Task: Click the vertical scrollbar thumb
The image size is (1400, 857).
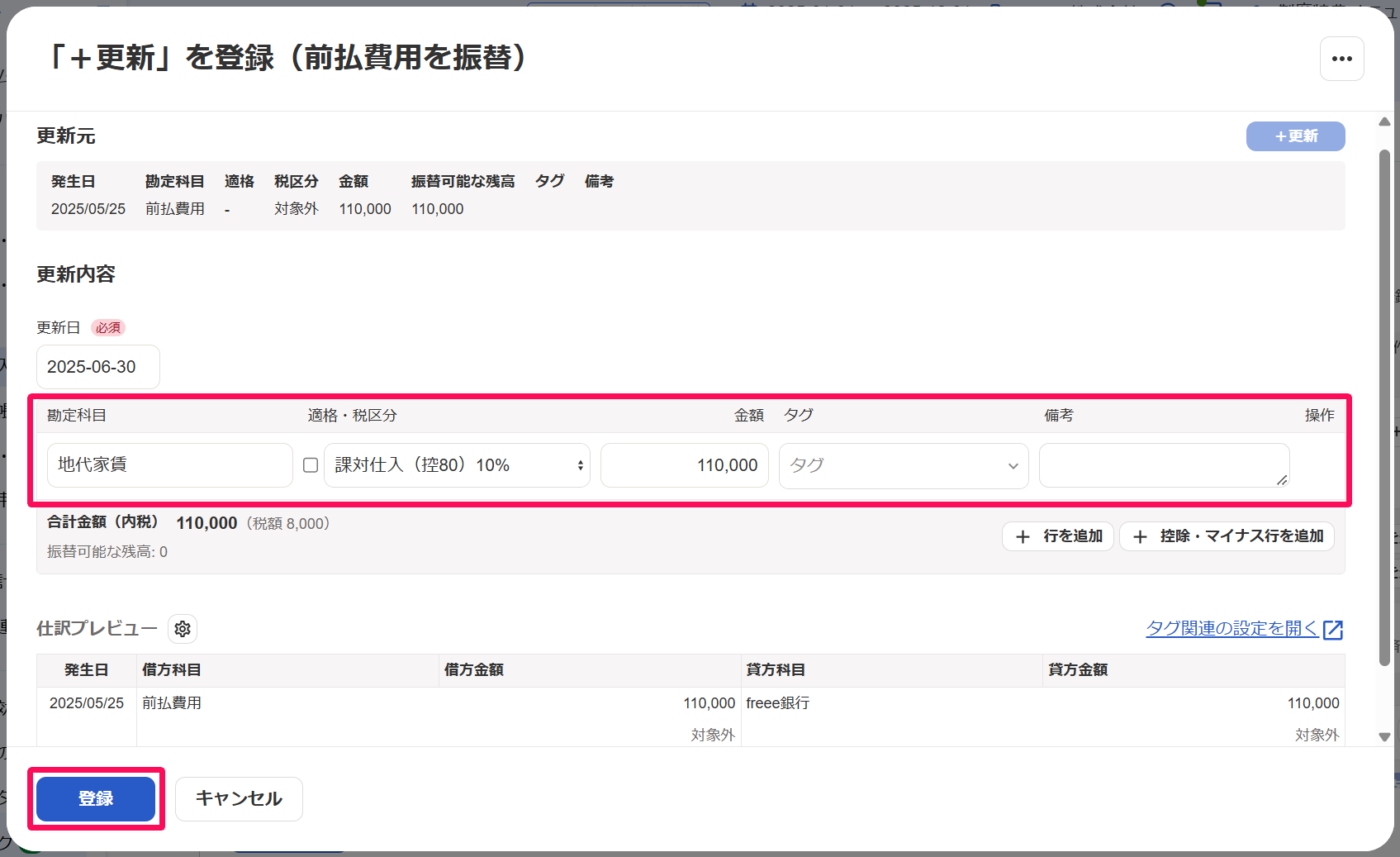Action: [1384, 407]
